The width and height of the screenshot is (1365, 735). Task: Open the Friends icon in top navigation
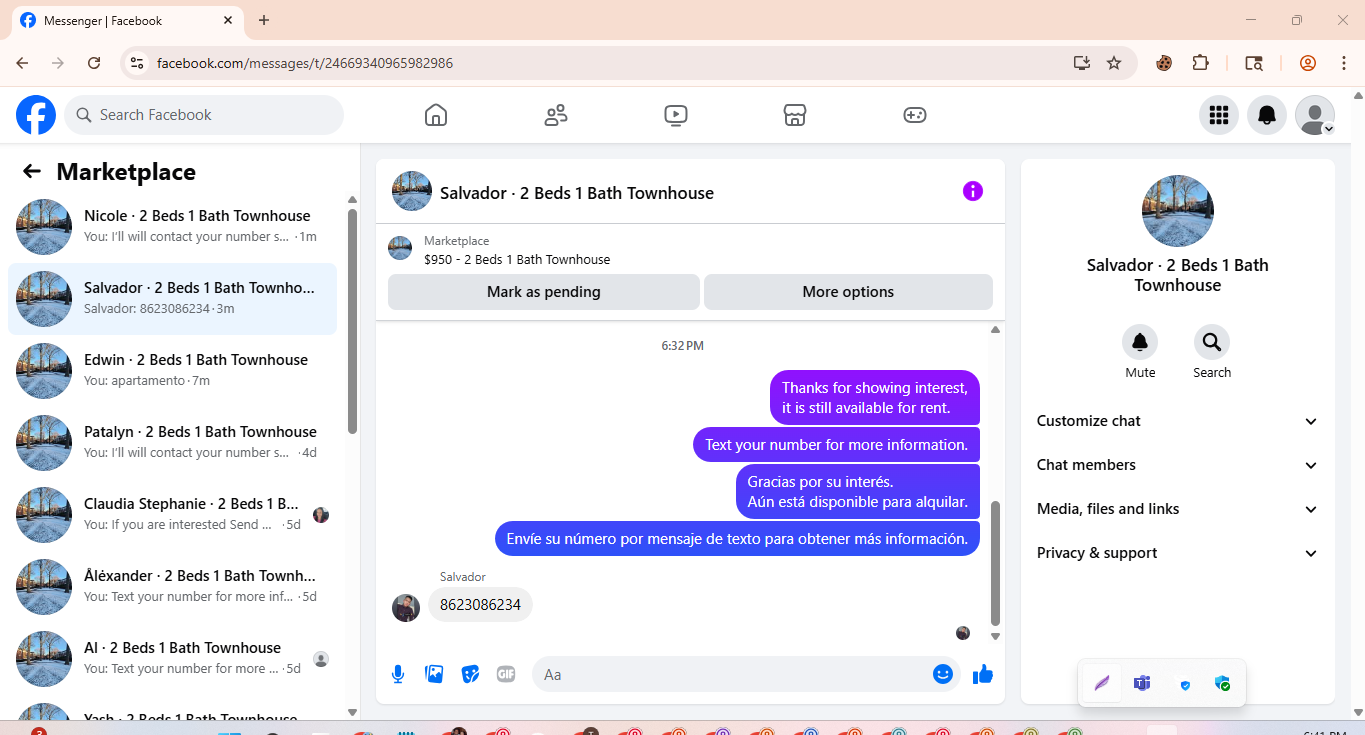pos(556,115)
